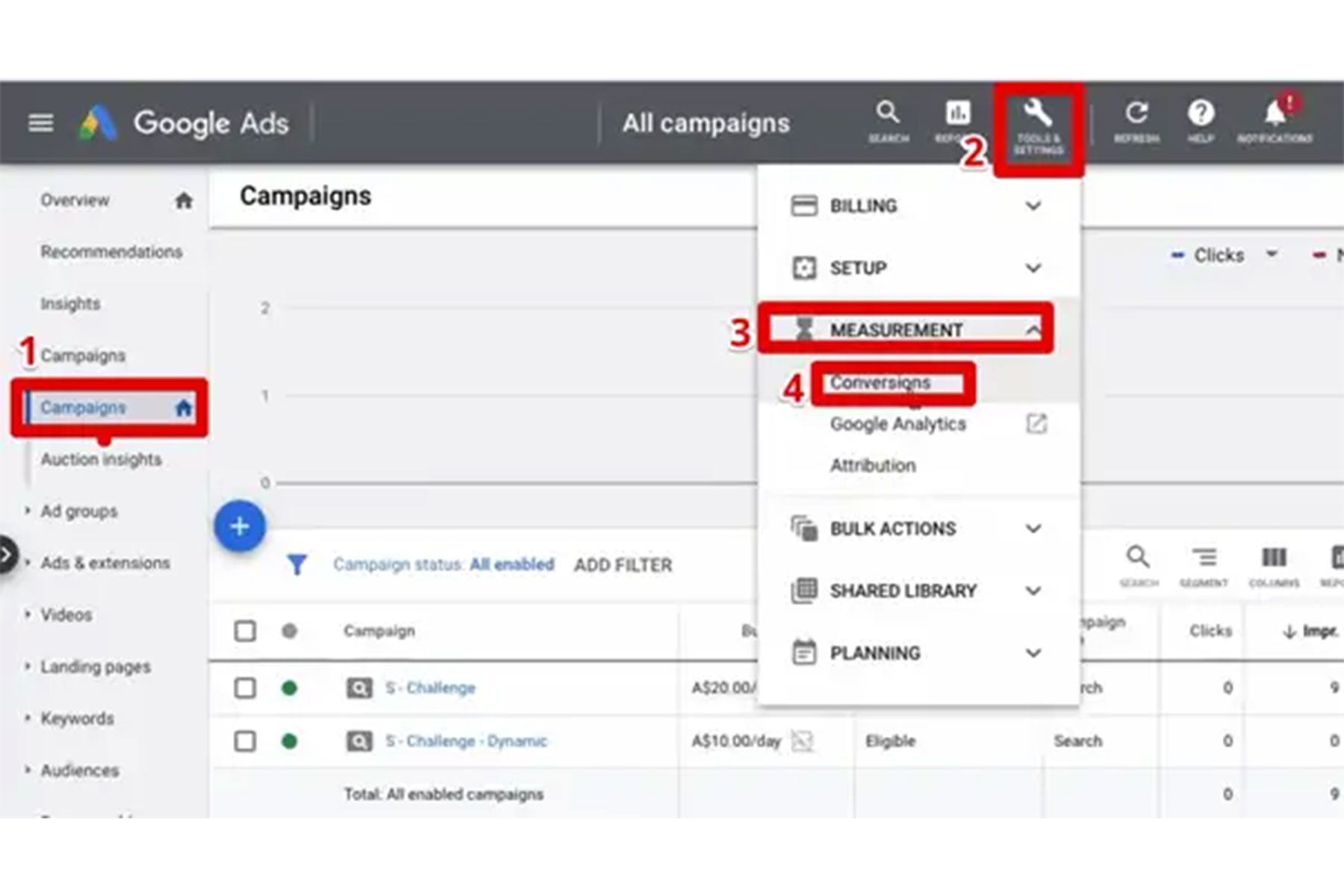
Task: Tick the checkbox for S - Challenge
Action: [245, 688]
